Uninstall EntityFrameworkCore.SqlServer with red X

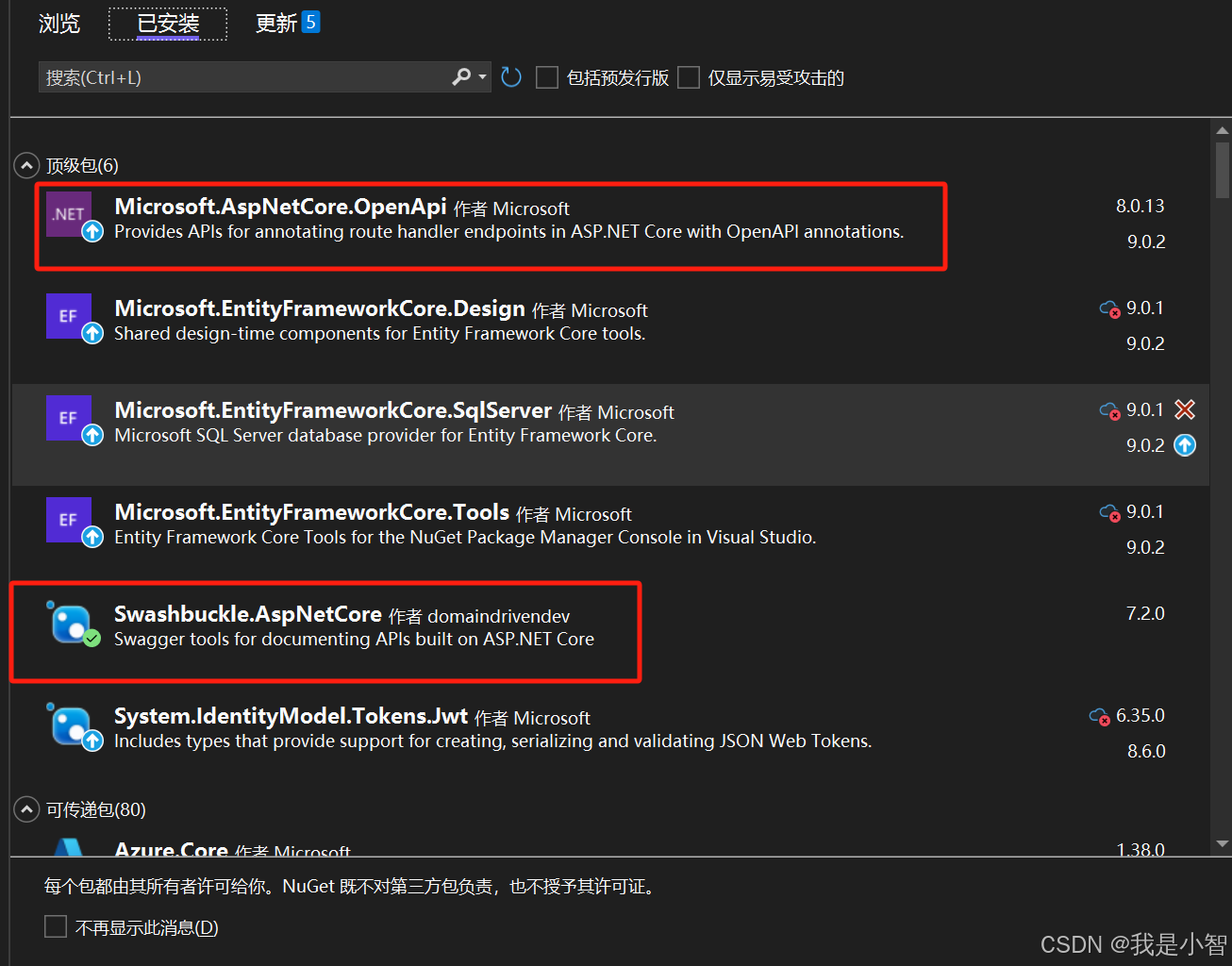(x=1185, y=409)
